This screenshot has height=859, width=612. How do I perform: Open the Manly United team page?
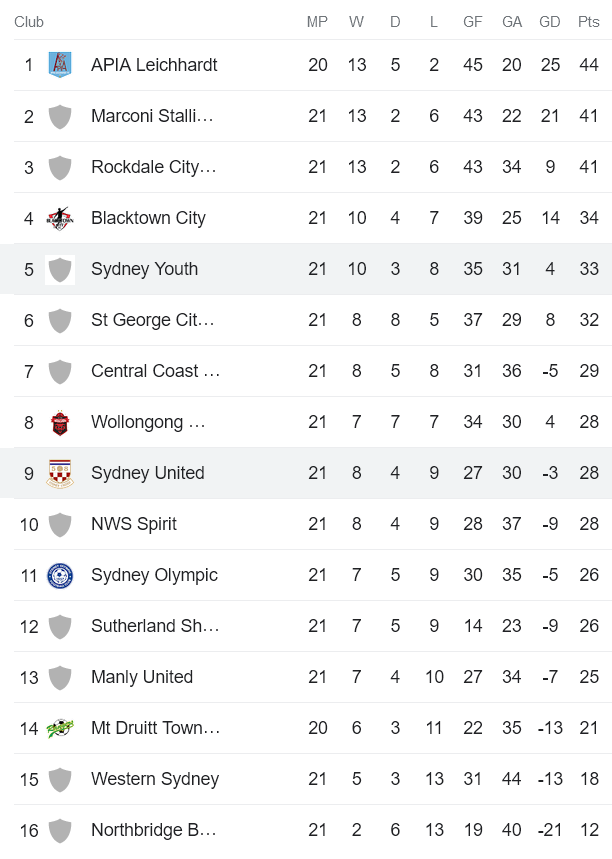(142, 676)
